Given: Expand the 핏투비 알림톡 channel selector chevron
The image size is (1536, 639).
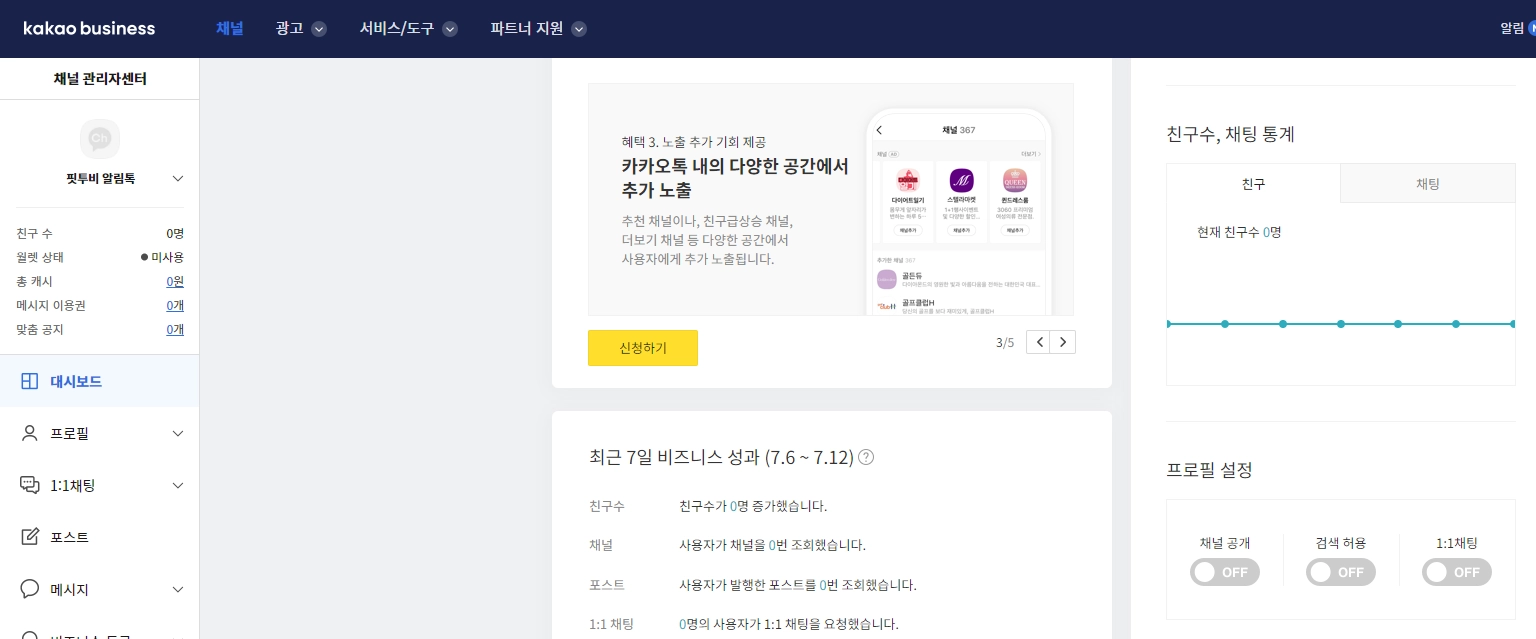Looking at the screenshot, I should (x=178, y=178).
